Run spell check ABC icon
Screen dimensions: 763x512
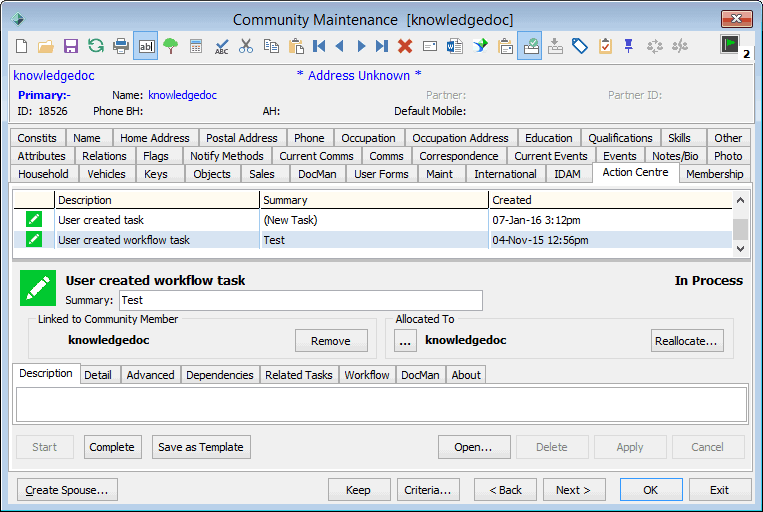pyautogui.click(x=221, y=46)
